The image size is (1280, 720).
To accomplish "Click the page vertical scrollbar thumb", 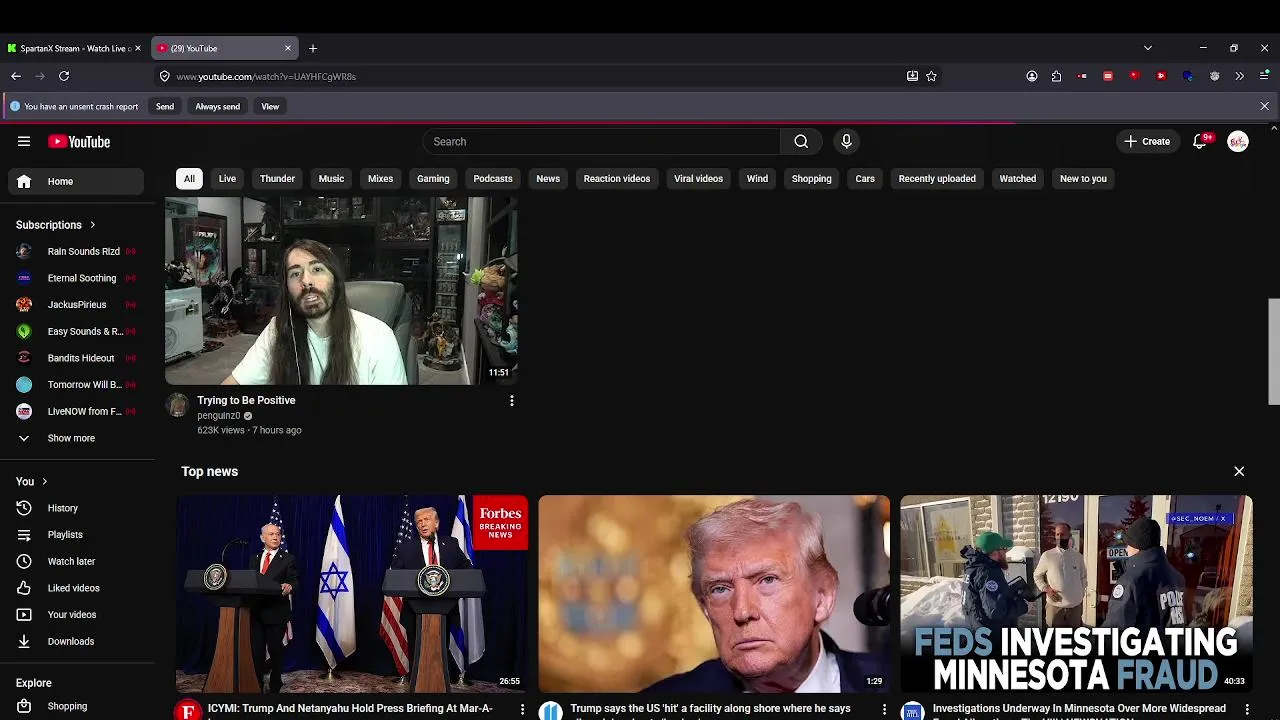I will (x=1273, y=351).
